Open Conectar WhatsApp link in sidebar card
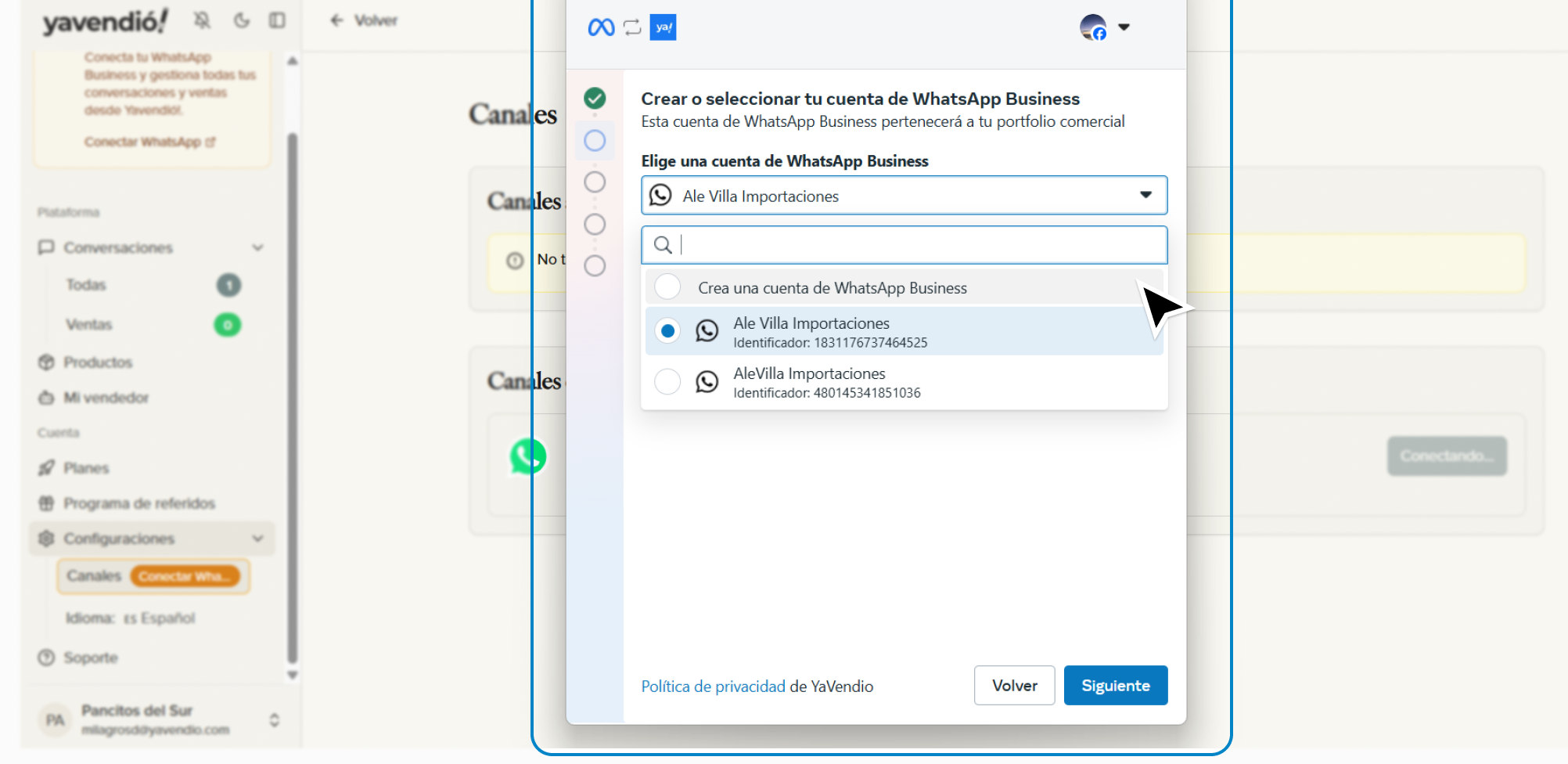 (x=149, y=142)
